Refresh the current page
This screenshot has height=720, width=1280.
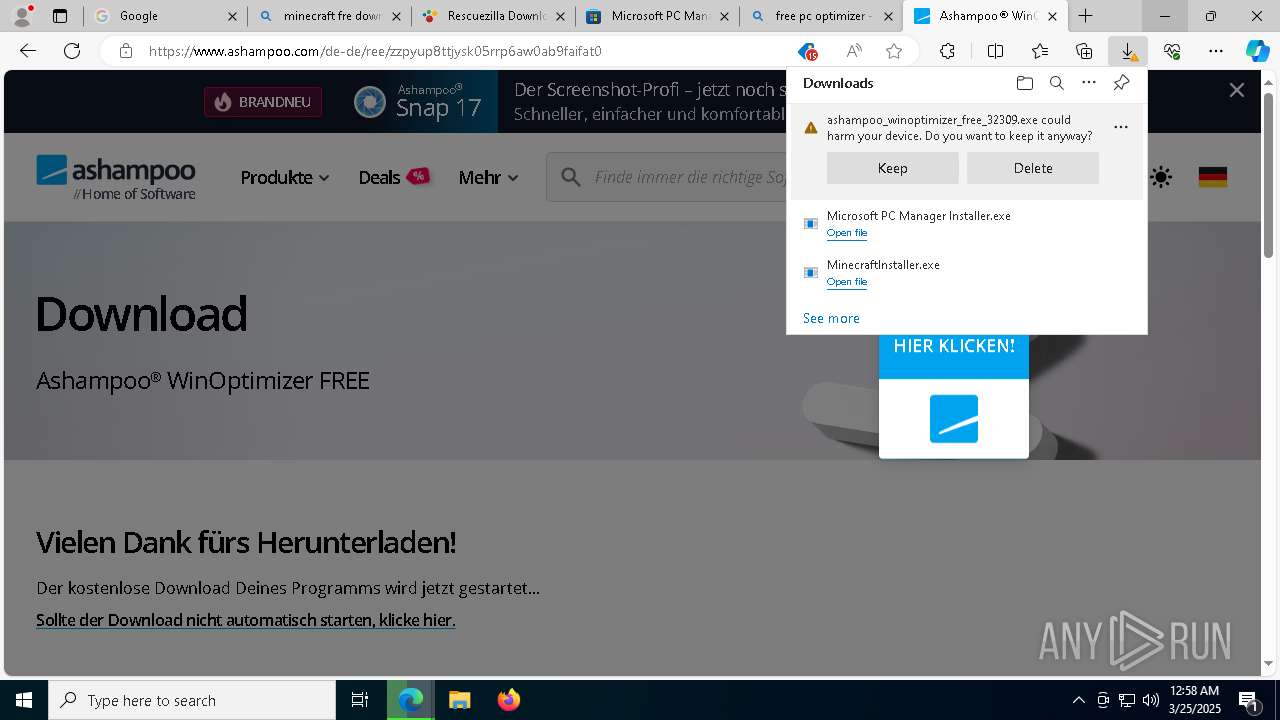[x=72, y=51]
